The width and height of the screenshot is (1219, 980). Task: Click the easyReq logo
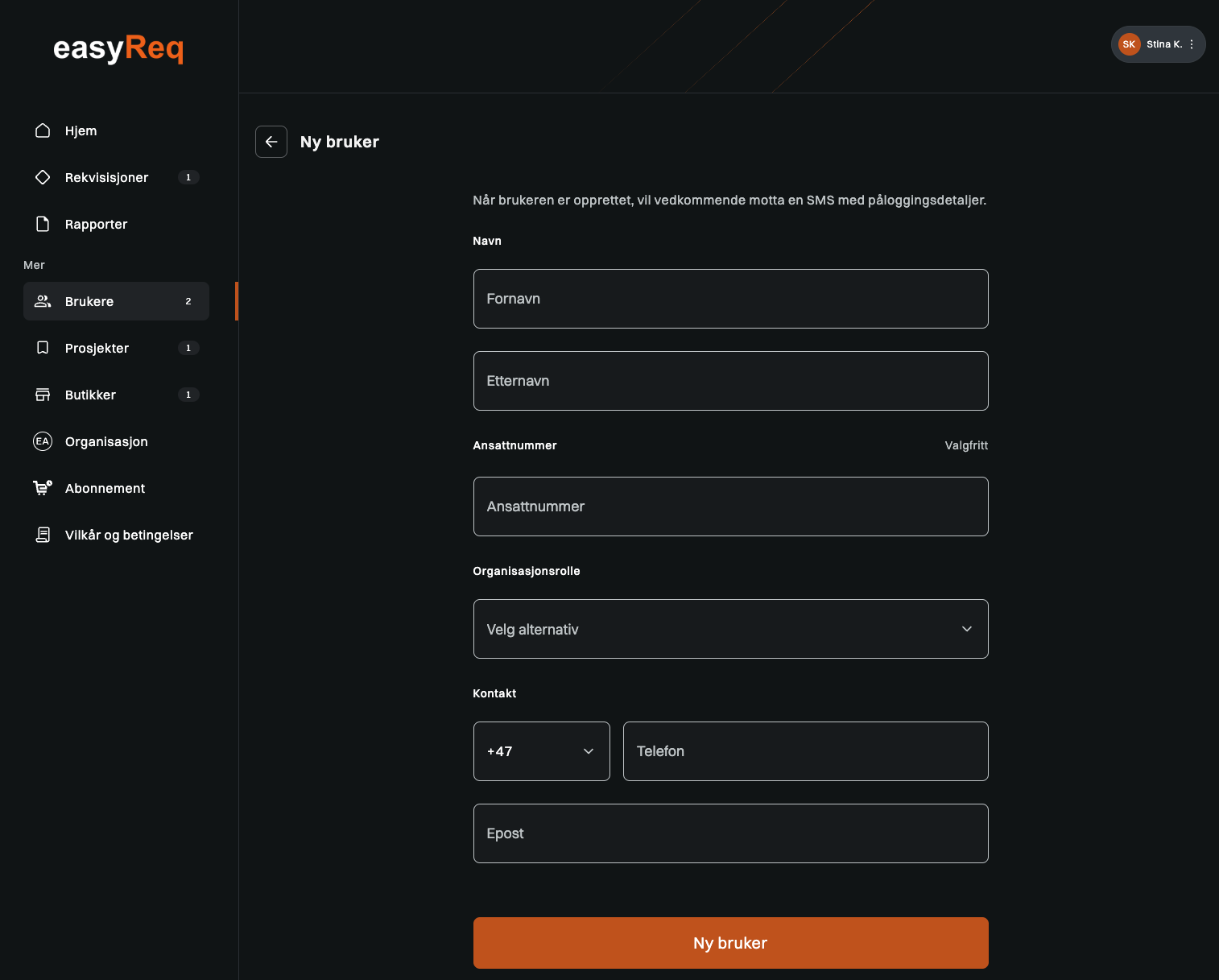pos(118,48)
